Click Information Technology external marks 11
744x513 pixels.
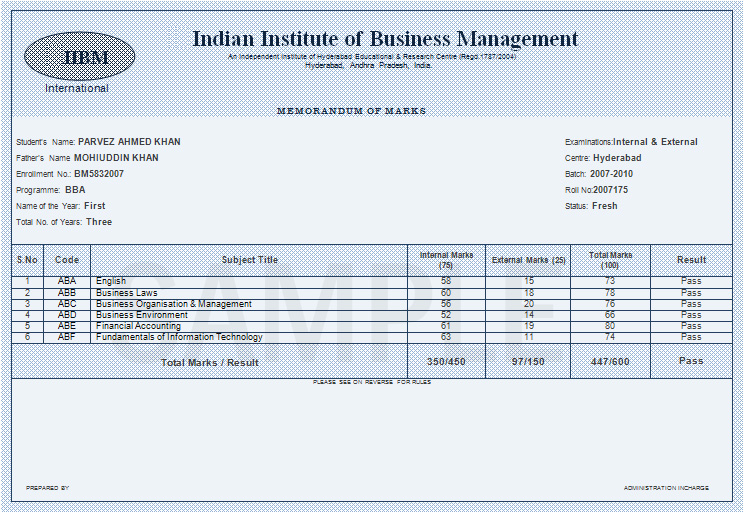pyautogui.click(x=529, y=337)
